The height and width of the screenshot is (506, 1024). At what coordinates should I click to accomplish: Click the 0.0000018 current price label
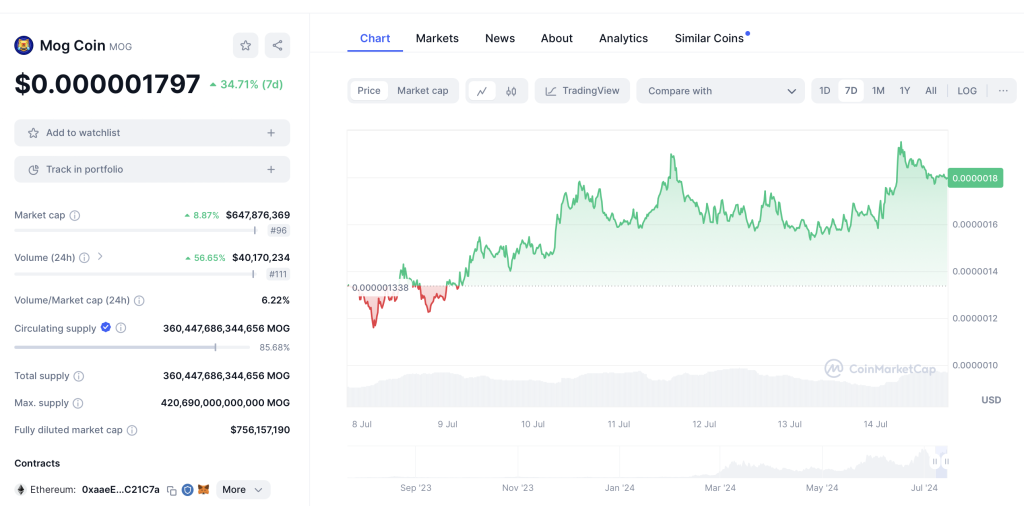point(975,178)
